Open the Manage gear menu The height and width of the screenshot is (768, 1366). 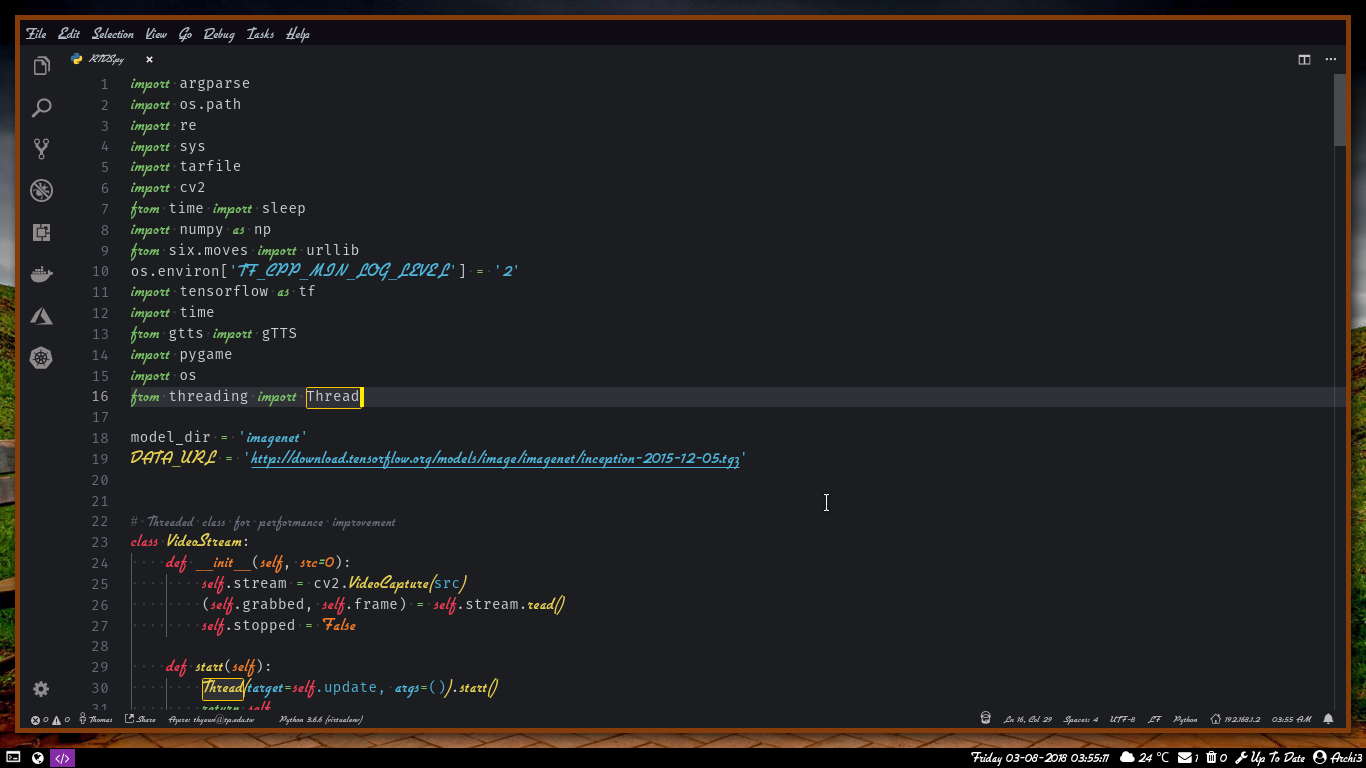[41, 689]
